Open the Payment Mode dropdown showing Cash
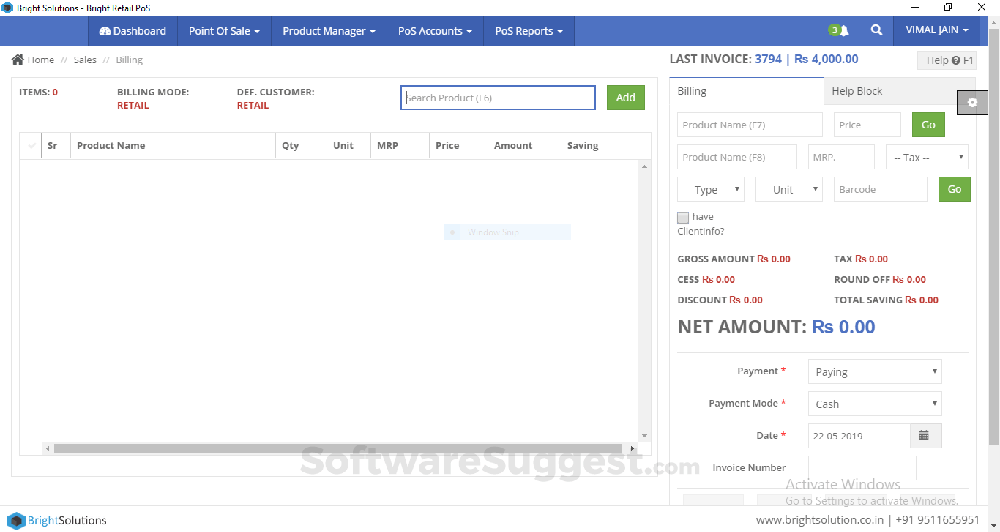The height and width of the screenshot is (532, 1000). tap(874, 404)
